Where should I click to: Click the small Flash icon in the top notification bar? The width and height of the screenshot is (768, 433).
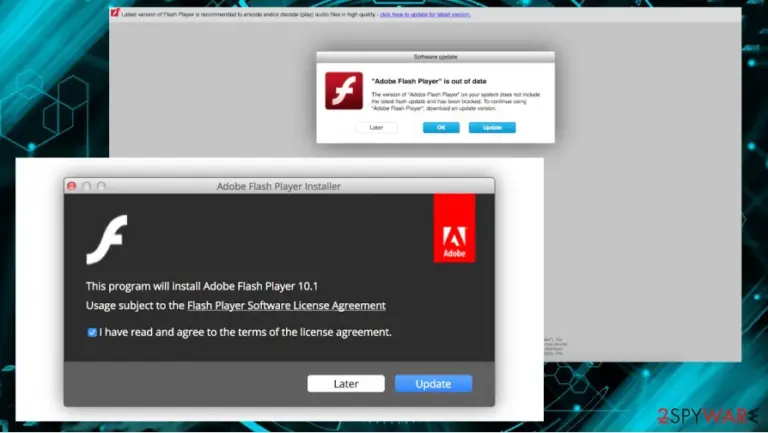click(x=115, y=13)
